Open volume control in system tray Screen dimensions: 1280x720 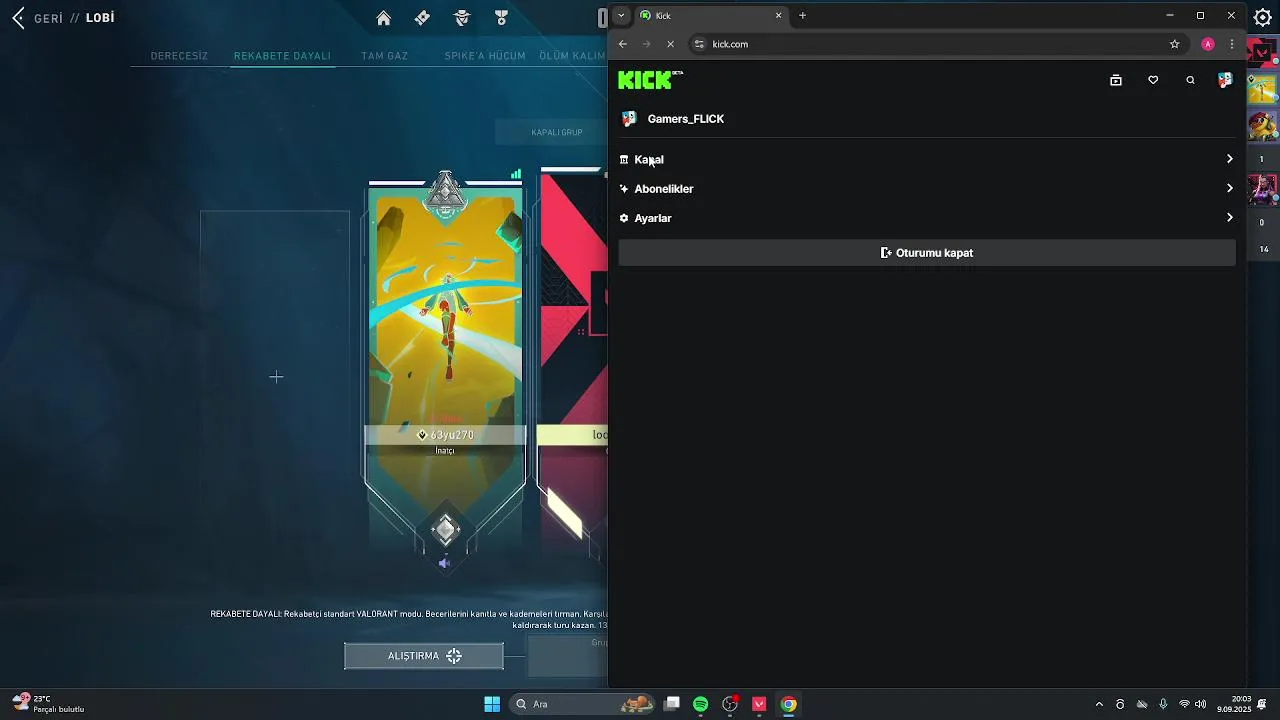tap(1200, 704)
